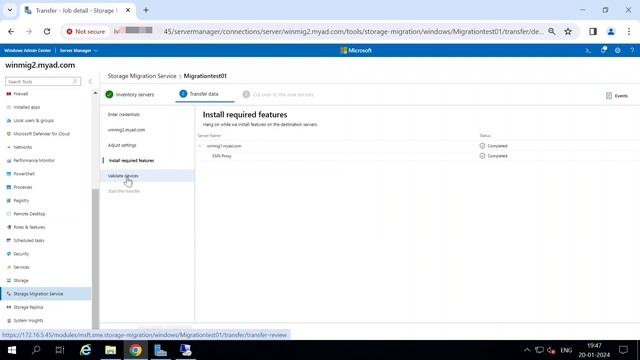This screenshot has height=360, width=640.
Task: Open File Explorer from taskbar
Action: (111, 350)
